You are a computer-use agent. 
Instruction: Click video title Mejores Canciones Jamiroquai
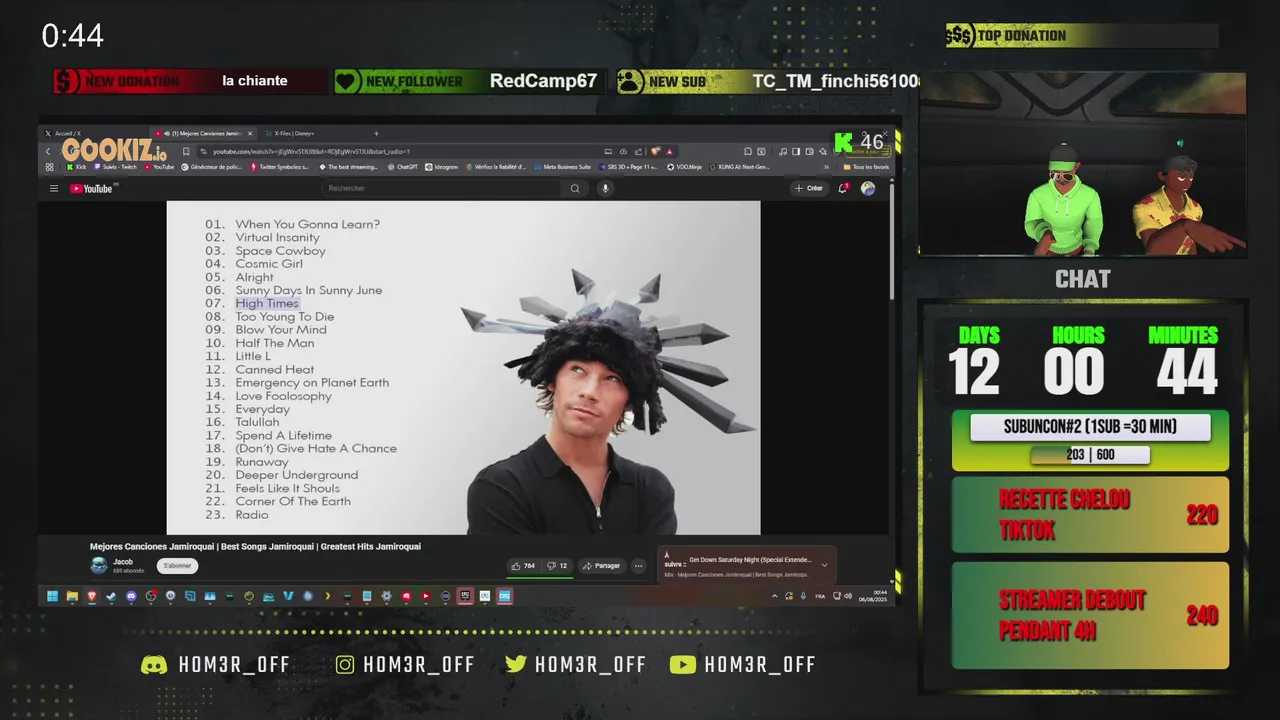click(x=255, y=547)
